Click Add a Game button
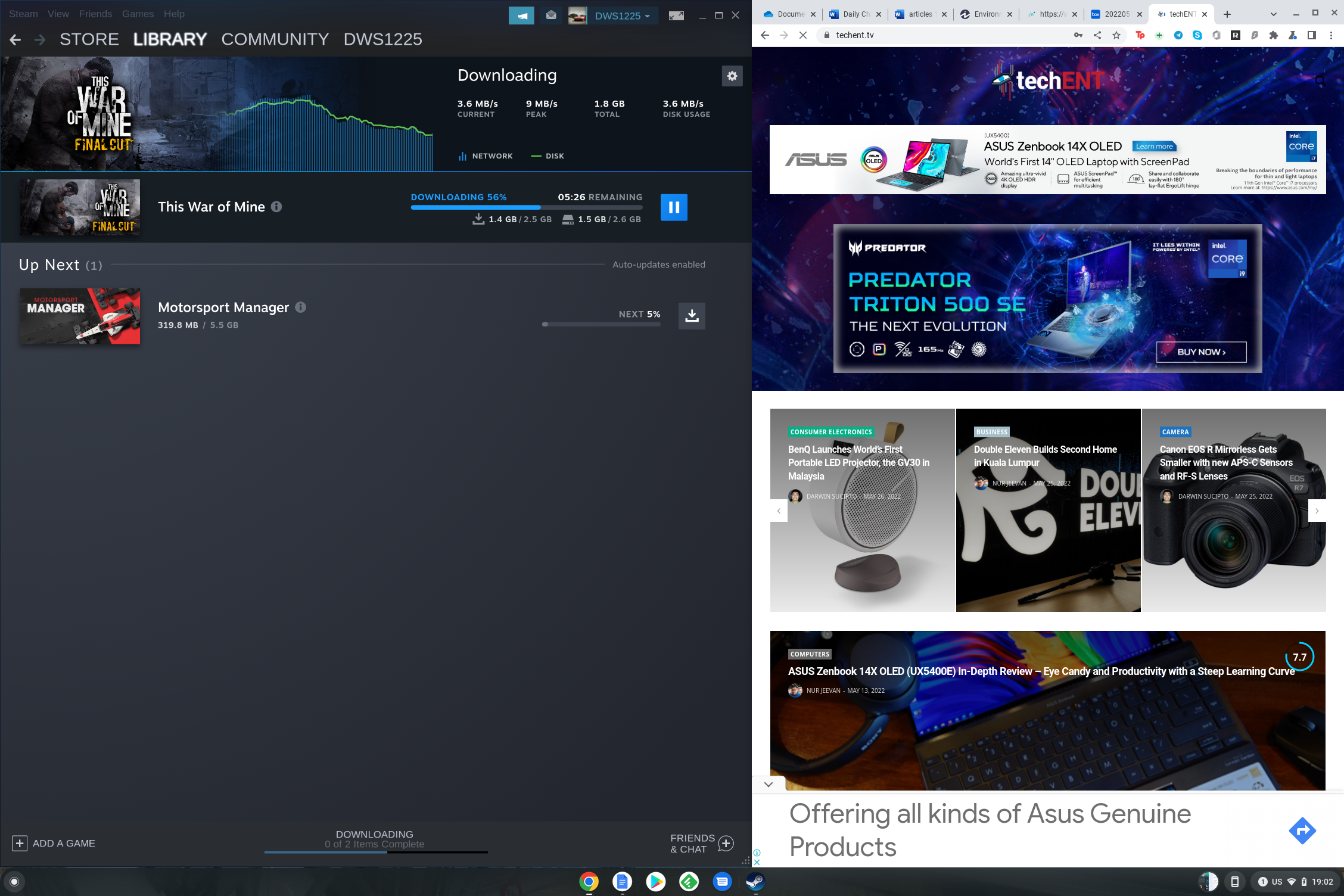Screen dimensions: 1344x896 tap(54, 844)
